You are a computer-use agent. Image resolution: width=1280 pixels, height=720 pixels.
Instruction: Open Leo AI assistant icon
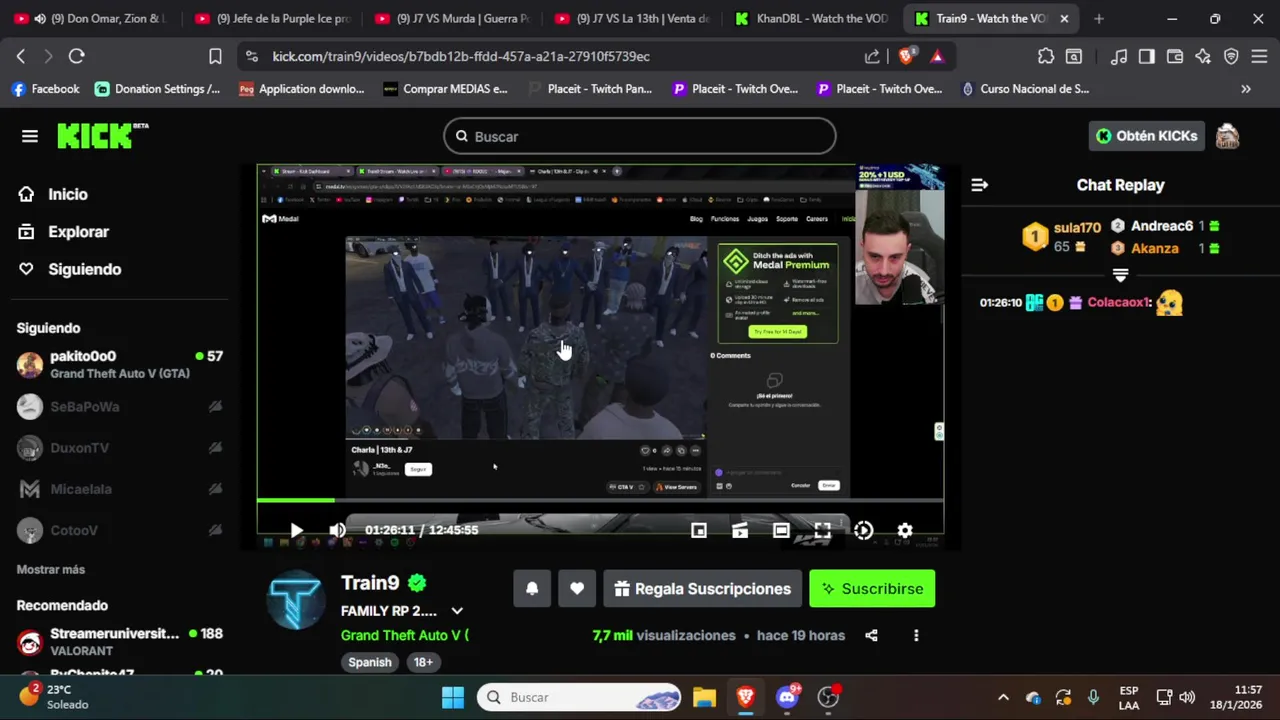coord(1203,56)
